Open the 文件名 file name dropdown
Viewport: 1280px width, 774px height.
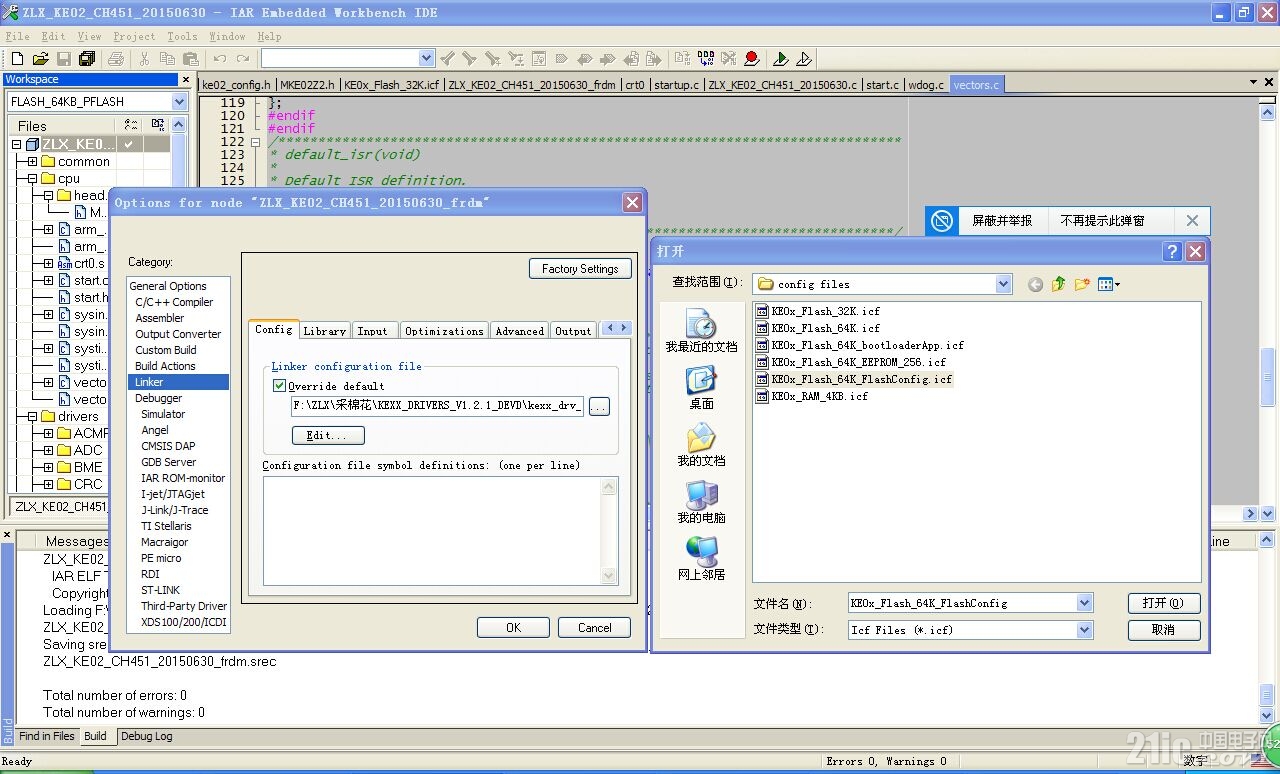(1084, 603)
